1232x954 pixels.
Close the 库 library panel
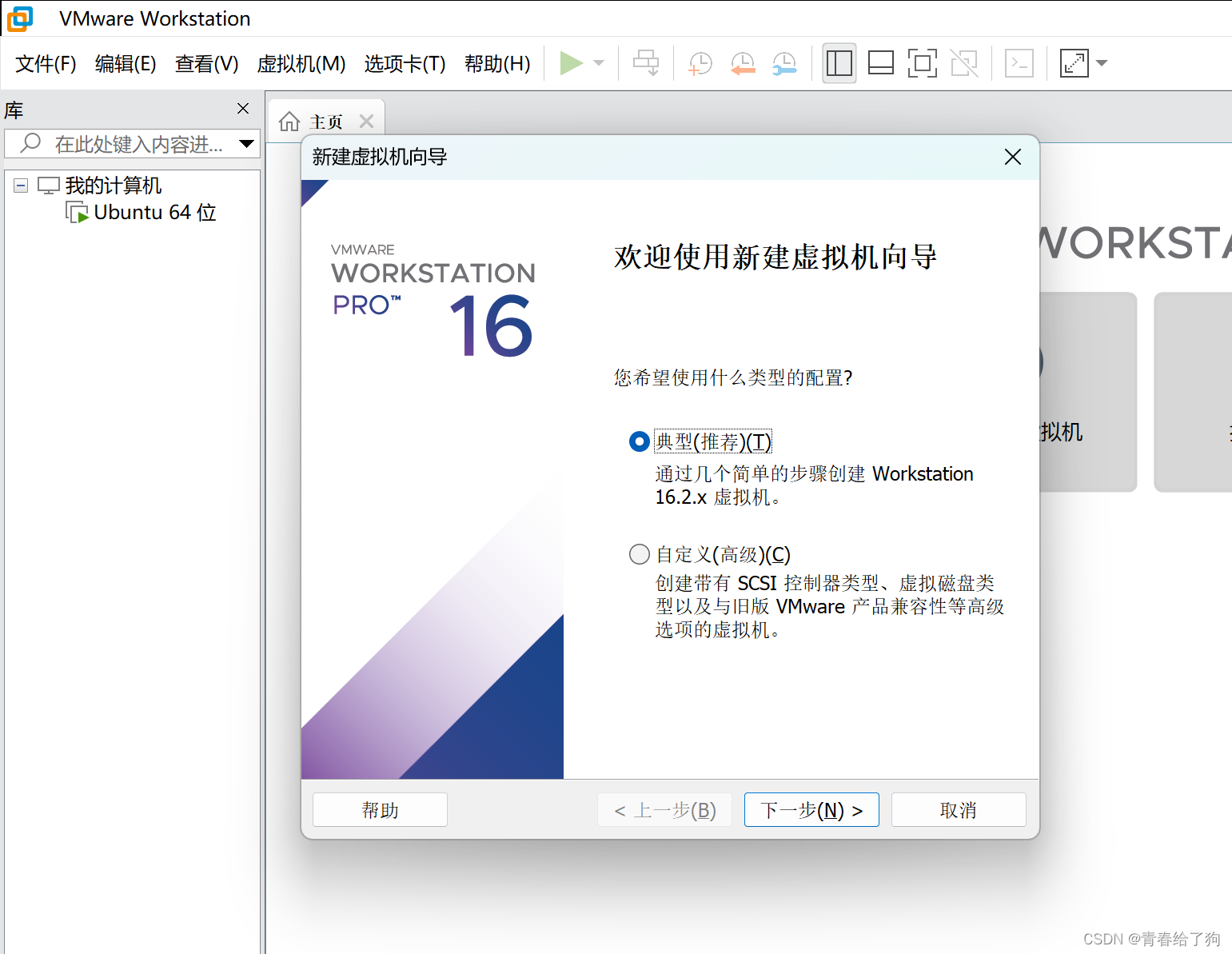pos(243,109)
